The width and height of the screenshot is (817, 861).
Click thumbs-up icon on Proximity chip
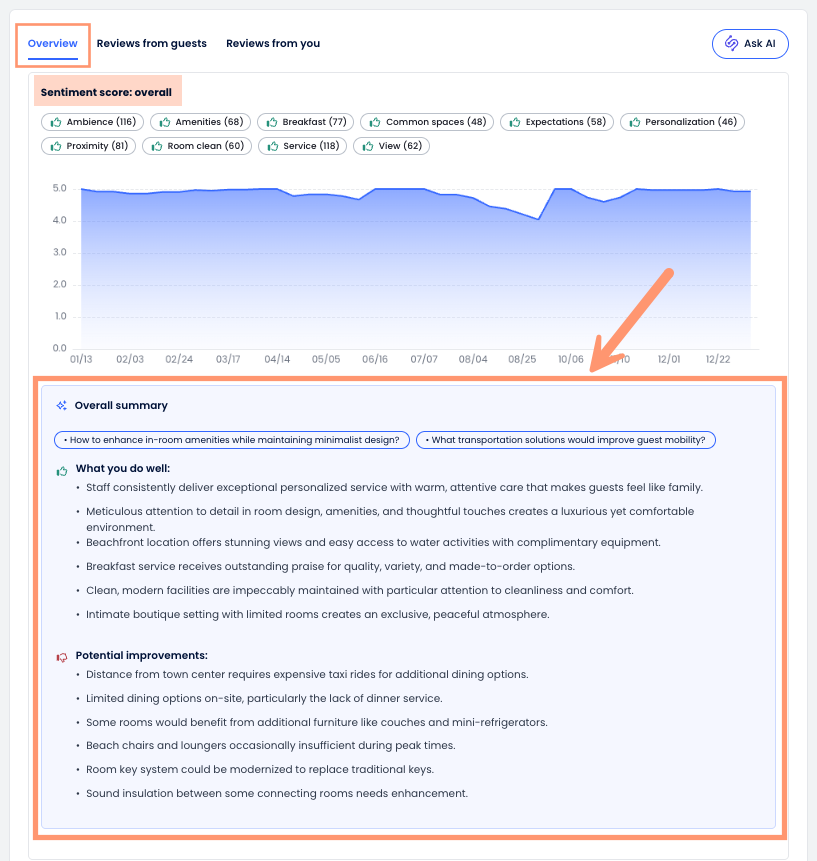click(x=55, y=146)
